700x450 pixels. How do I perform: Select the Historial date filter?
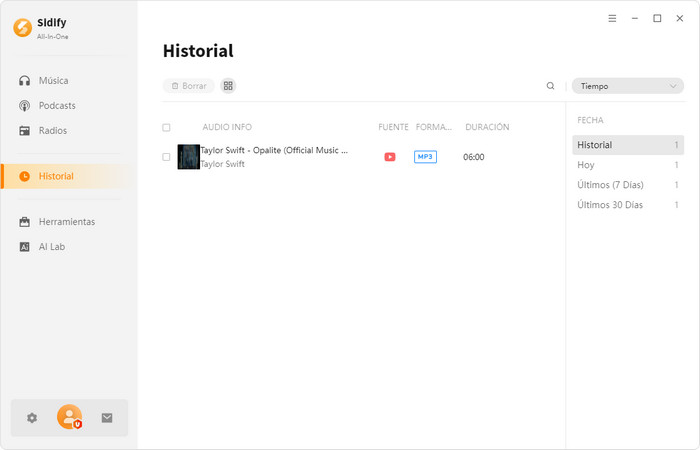pyautogui.click(x=628, y=145)
